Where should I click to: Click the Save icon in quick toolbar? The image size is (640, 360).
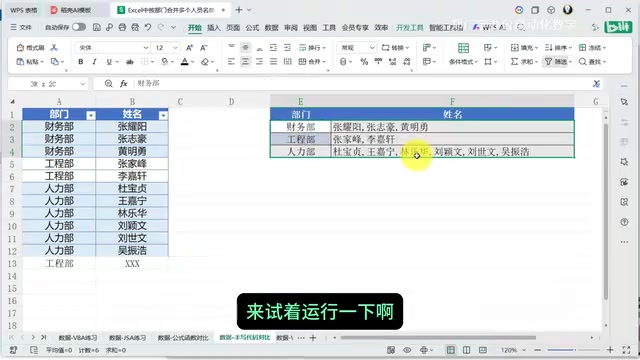[x=97, y=27]
